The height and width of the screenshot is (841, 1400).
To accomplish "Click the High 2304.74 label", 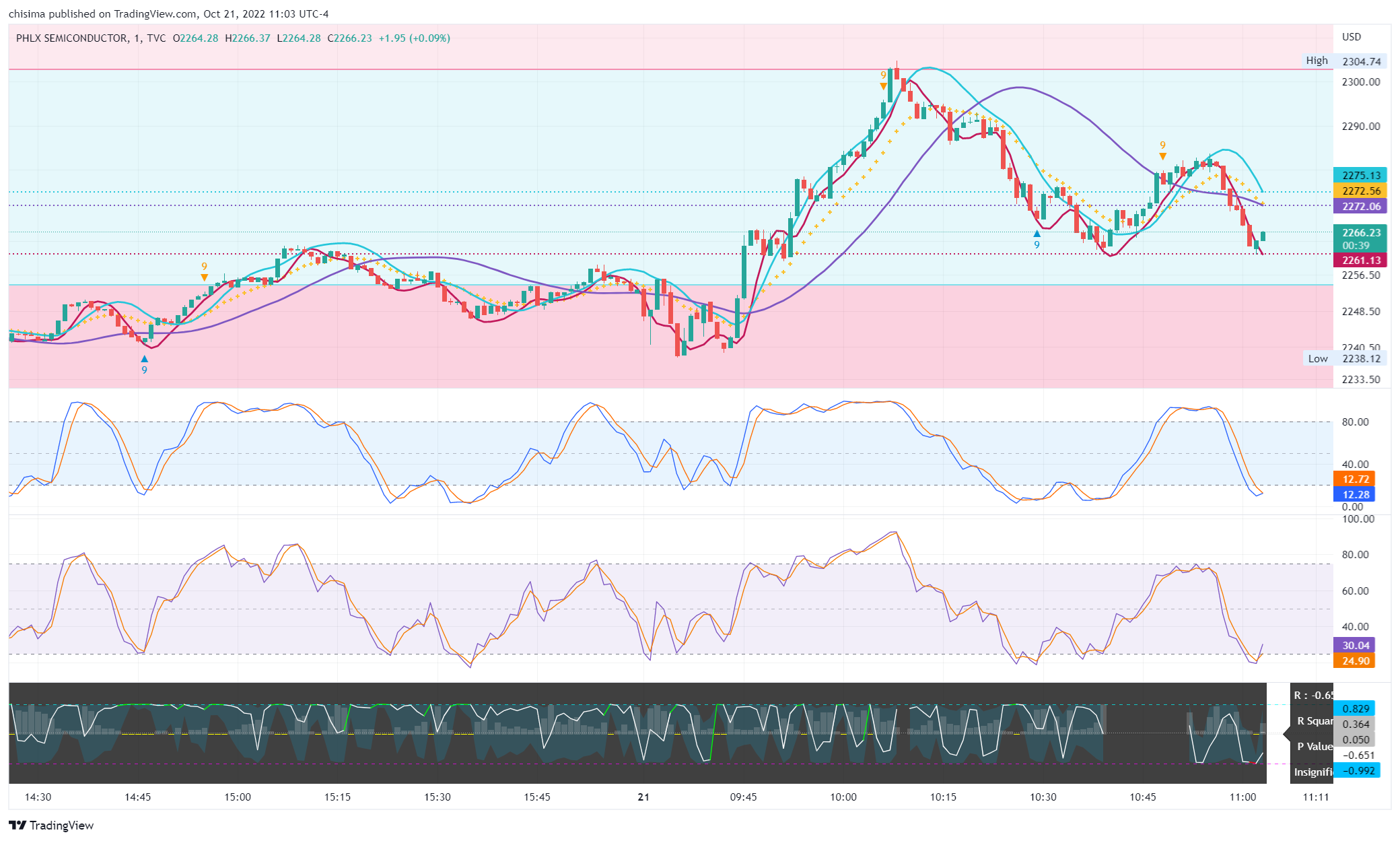I will pos(1343,61).
